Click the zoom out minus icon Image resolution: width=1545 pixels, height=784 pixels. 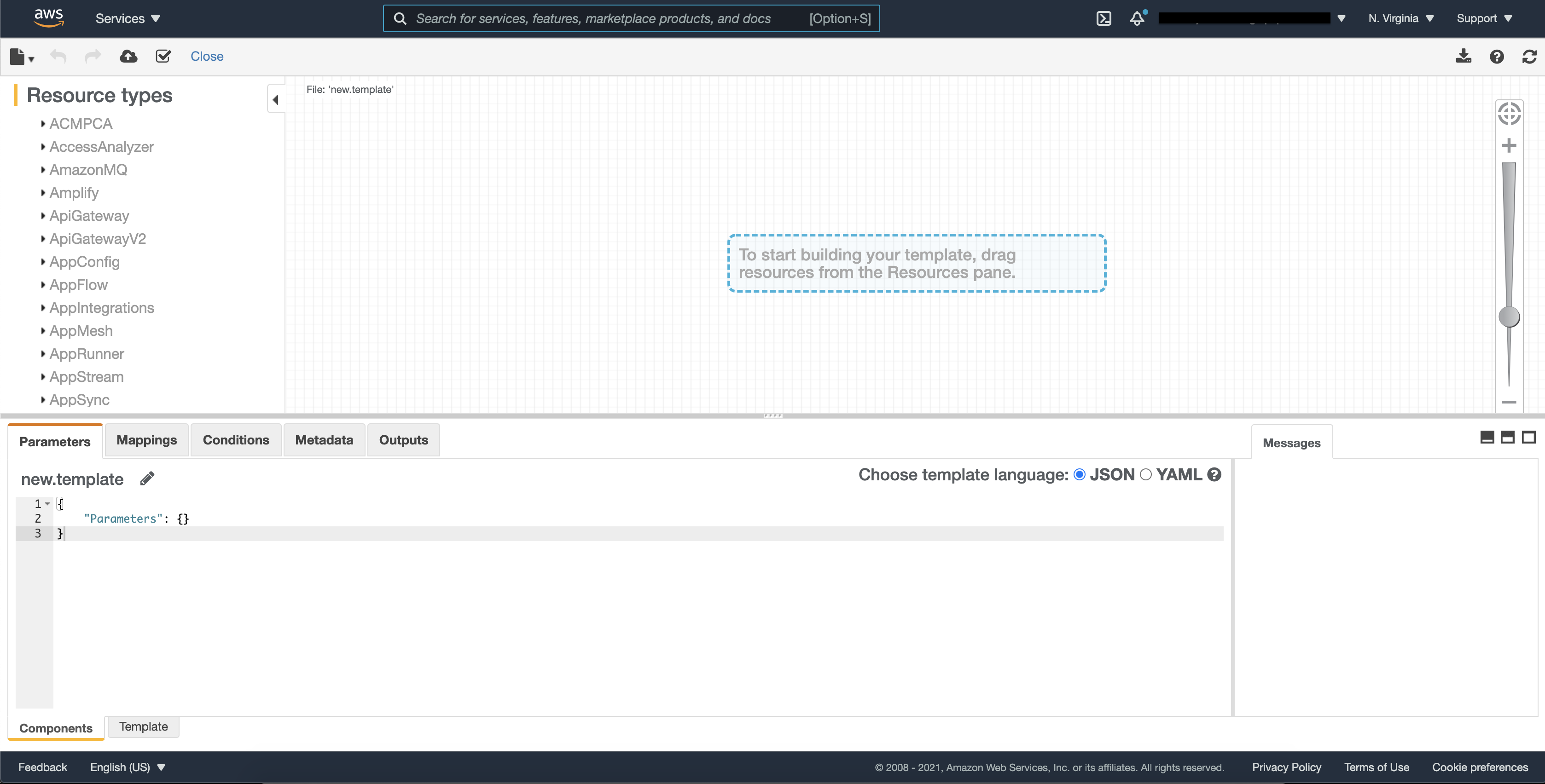point(1509,402)
